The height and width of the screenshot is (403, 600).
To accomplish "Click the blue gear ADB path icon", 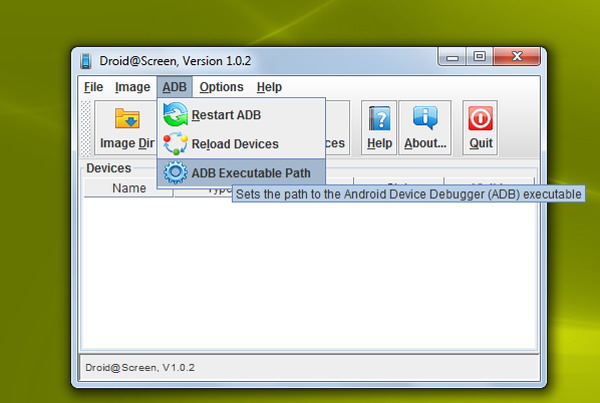I will 175,173.
